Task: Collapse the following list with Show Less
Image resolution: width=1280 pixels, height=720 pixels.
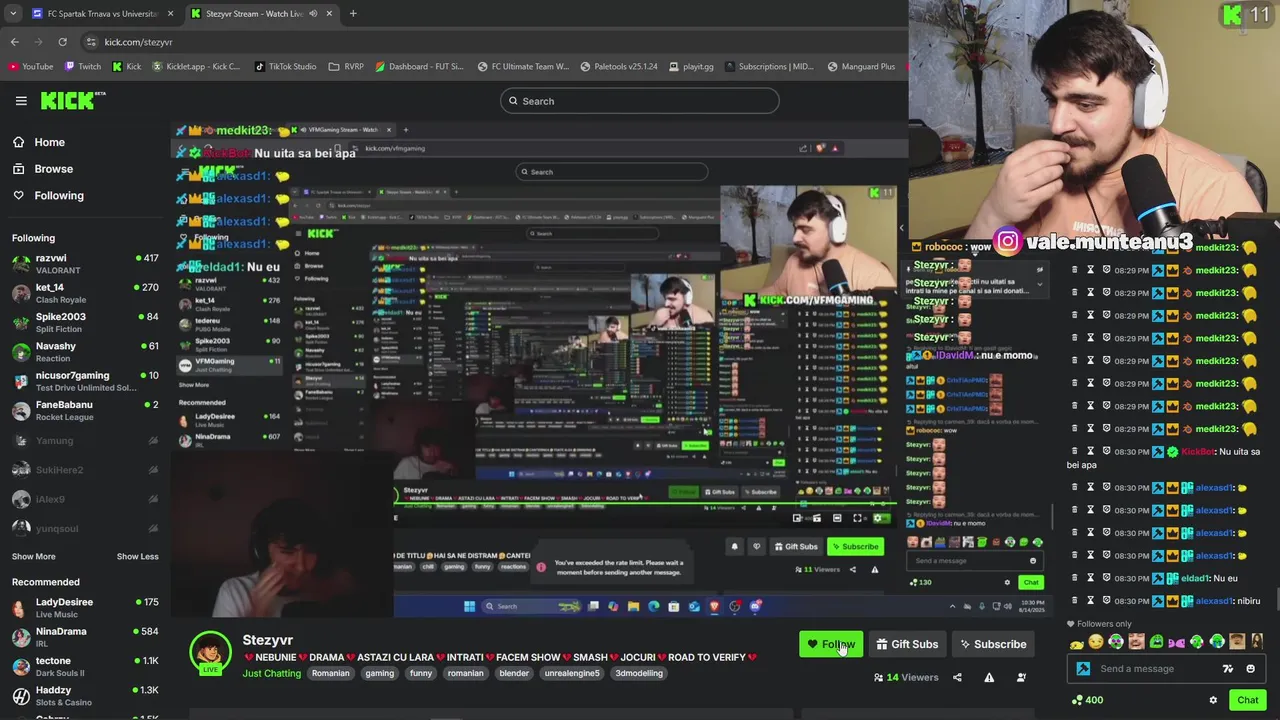Action: pyautogui.click(x=137, y=557)
